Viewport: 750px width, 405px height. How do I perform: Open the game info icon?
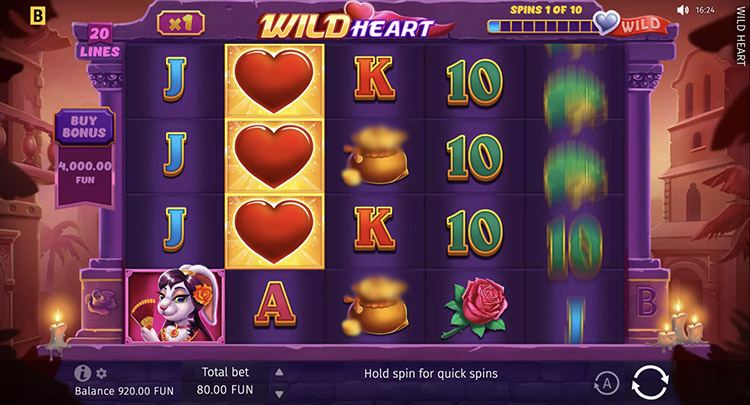[83, 373]
